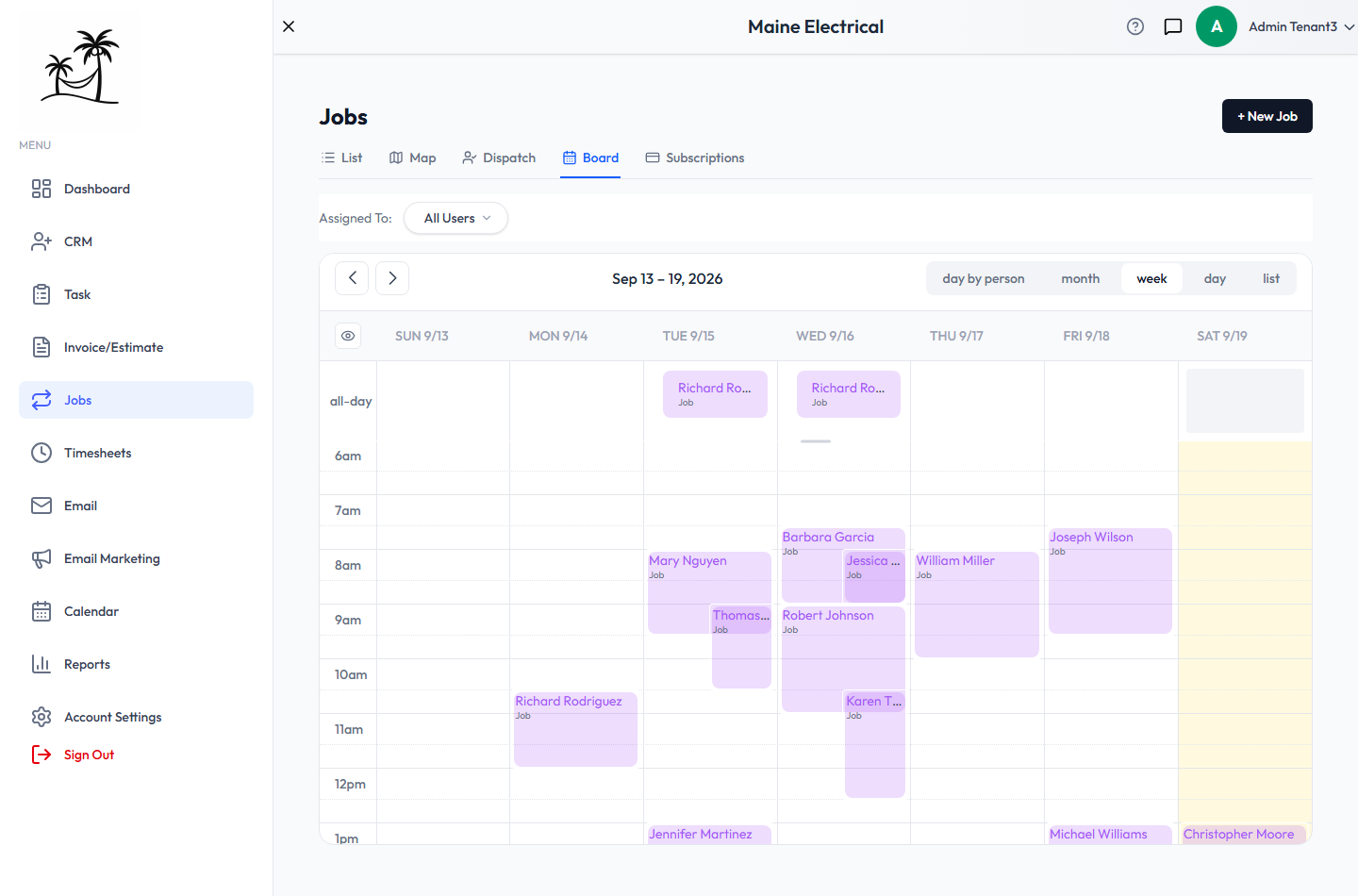Click the green avatar circle A
Screen dimensions: 1358x896
[1217, 26]
